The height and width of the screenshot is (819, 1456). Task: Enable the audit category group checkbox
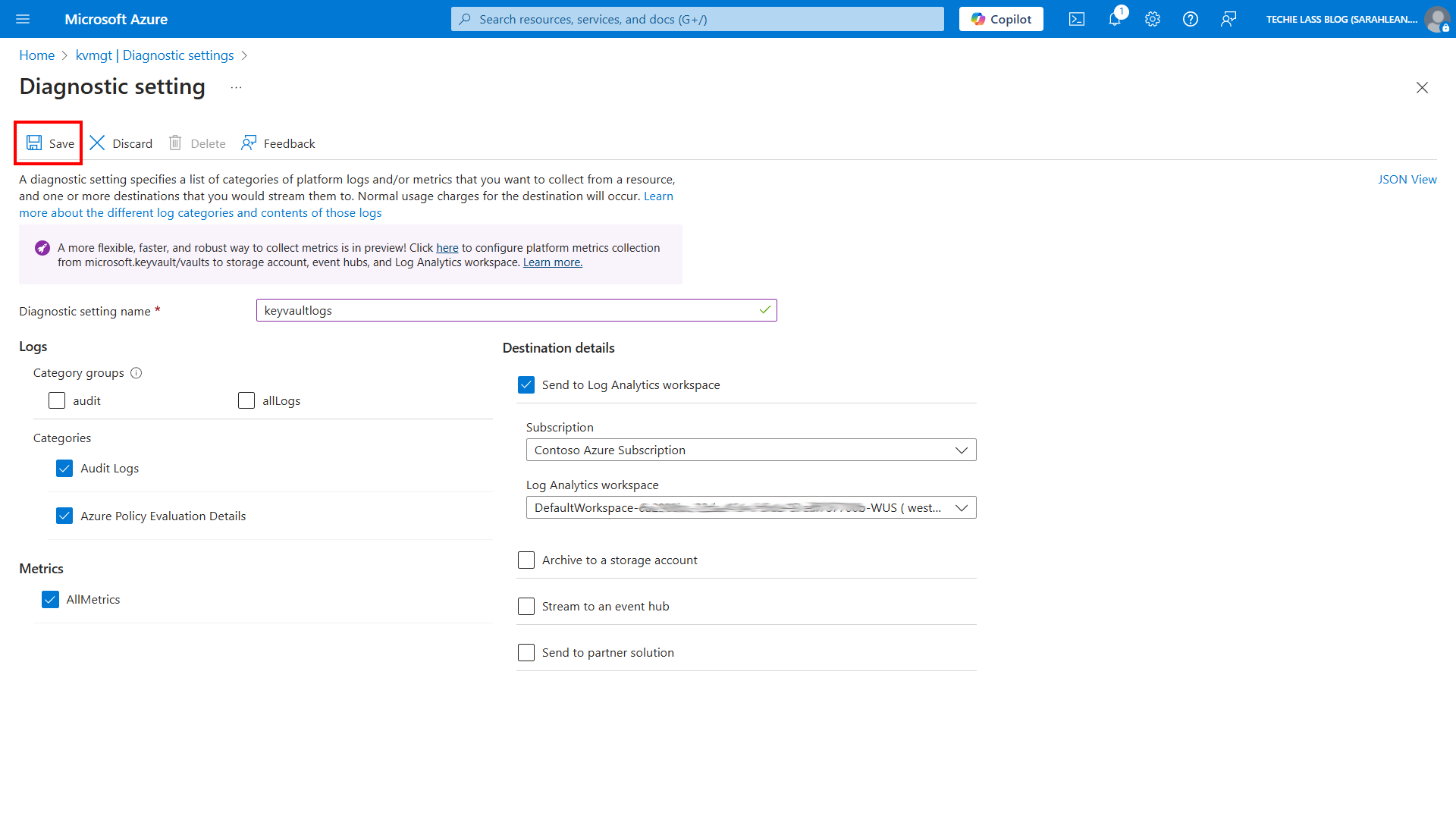point(56,400)
